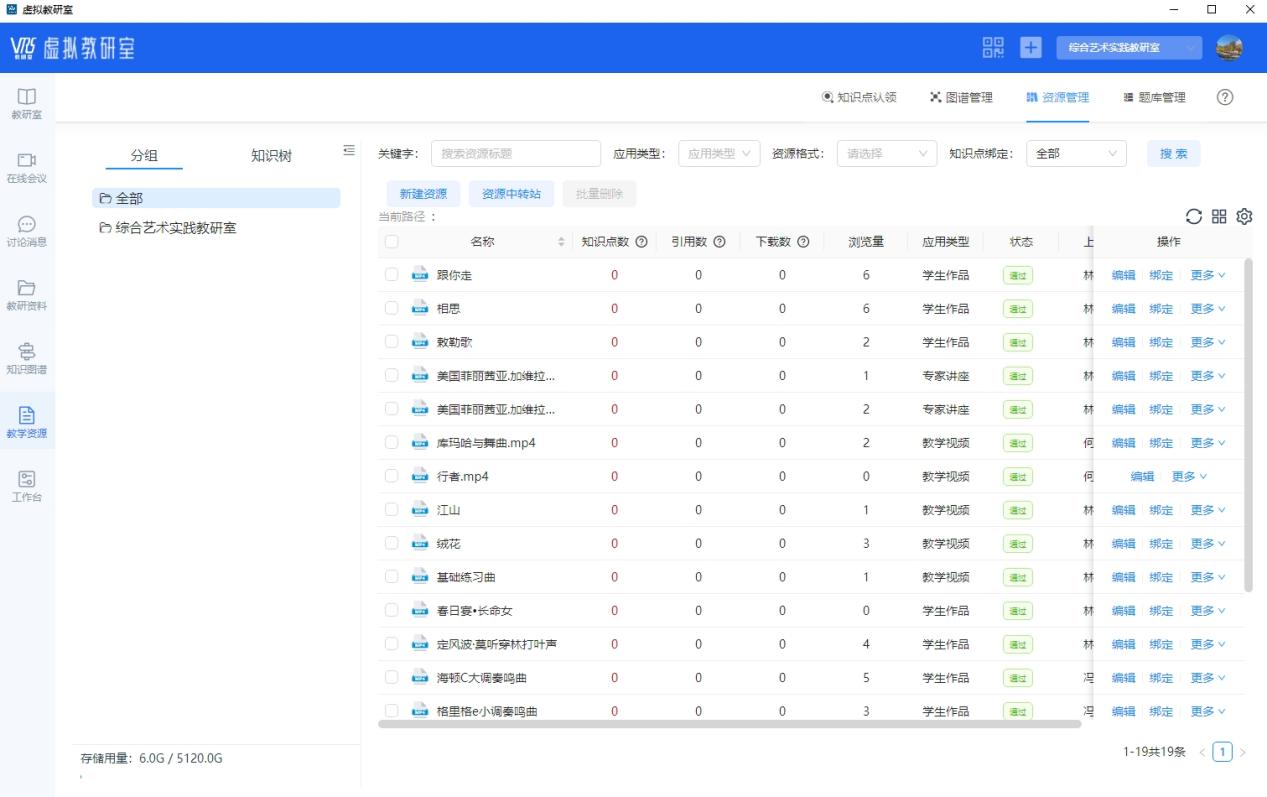Open table column settings gear icon
Screen dimensions: 1267x797
pyautogui.click(x=1244, y=216)
